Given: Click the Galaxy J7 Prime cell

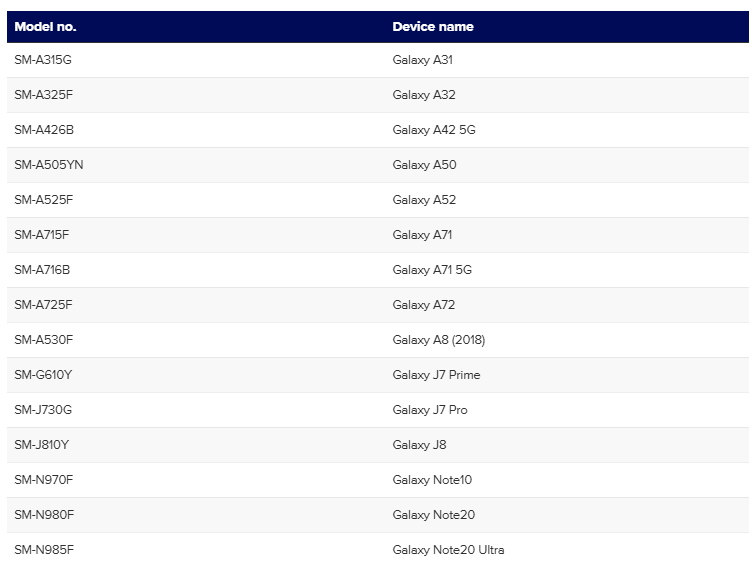Looking at the screenshot, I should 436,375.
